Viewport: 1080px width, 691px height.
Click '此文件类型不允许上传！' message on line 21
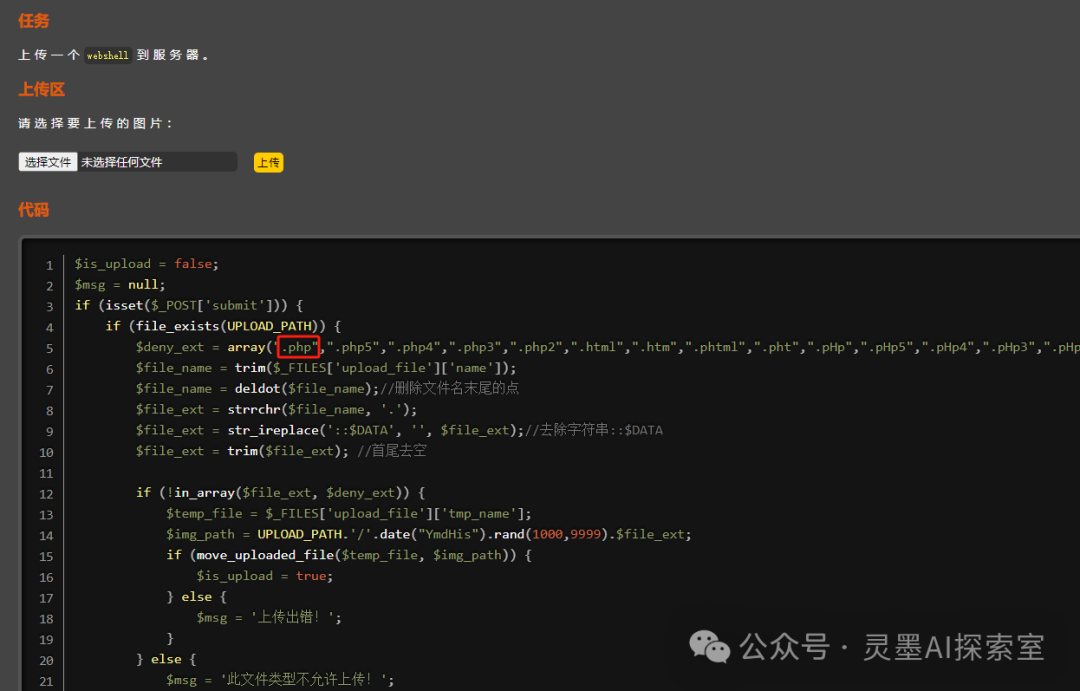(x=307, y=679)
